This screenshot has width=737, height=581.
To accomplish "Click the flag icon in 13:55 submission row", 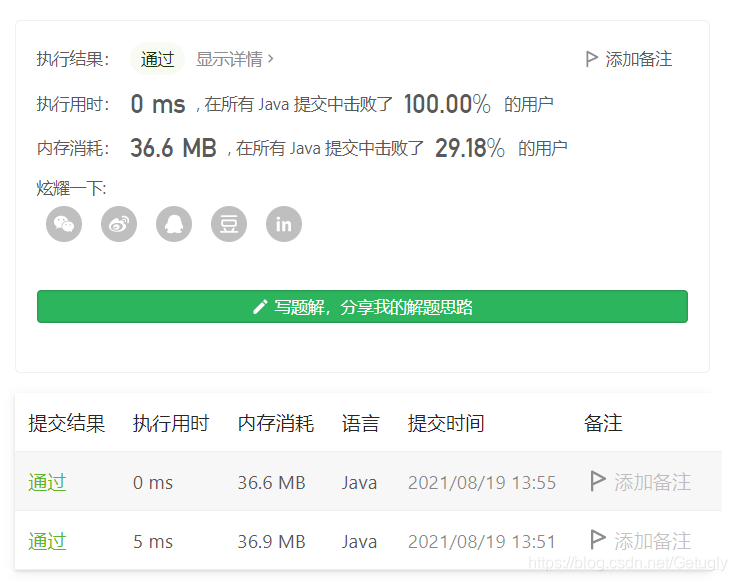I will click(597, 481).
